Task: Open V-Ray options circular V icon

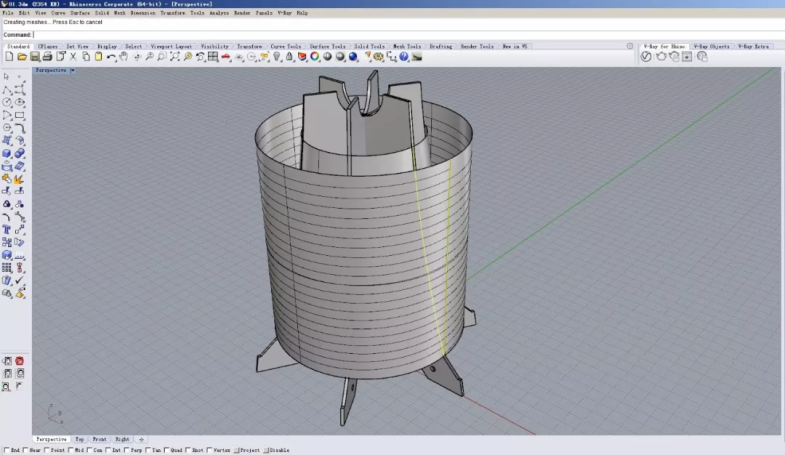Action: click(x=646, y=57)
